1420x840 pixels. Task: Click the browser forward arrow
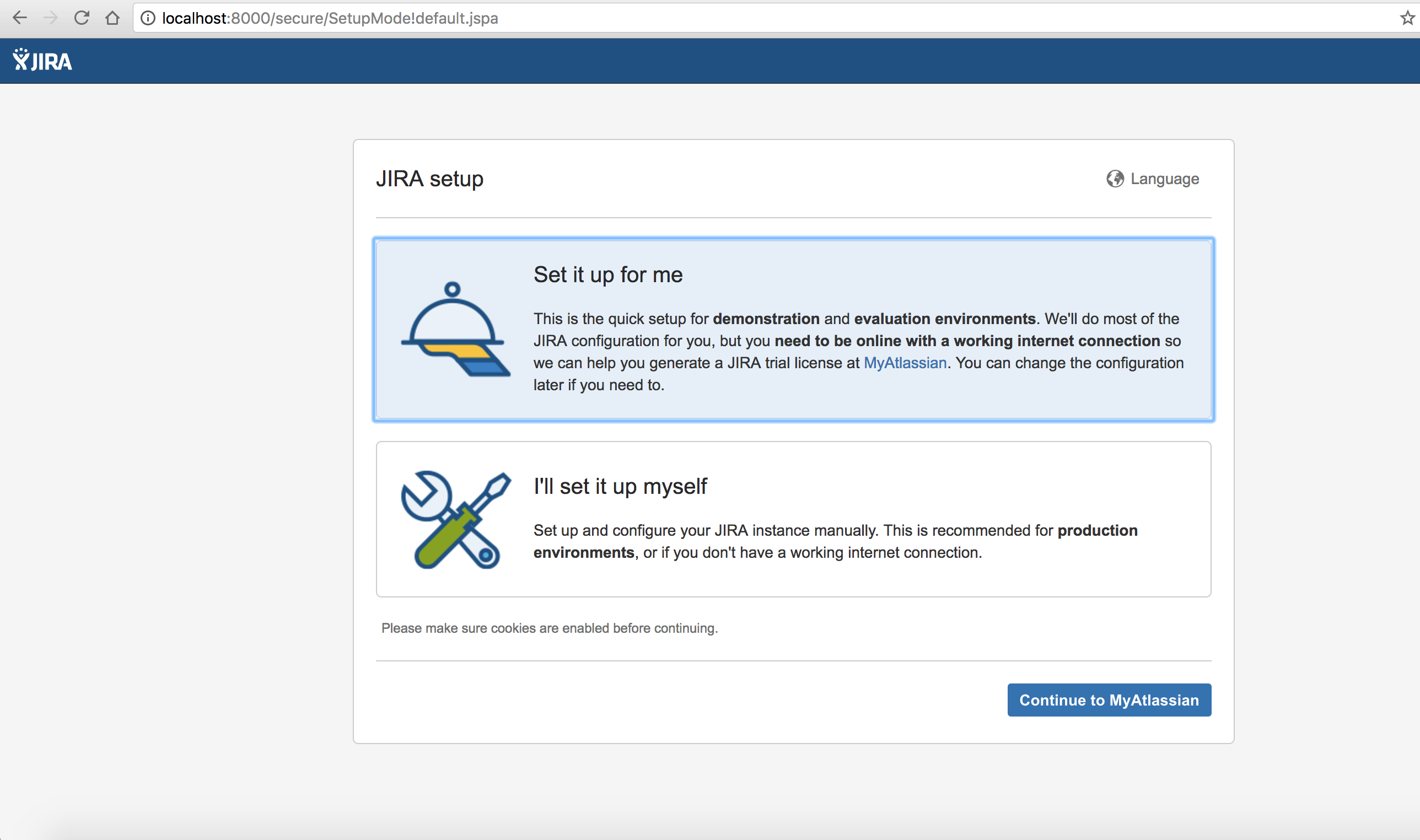tap(51, 18)
